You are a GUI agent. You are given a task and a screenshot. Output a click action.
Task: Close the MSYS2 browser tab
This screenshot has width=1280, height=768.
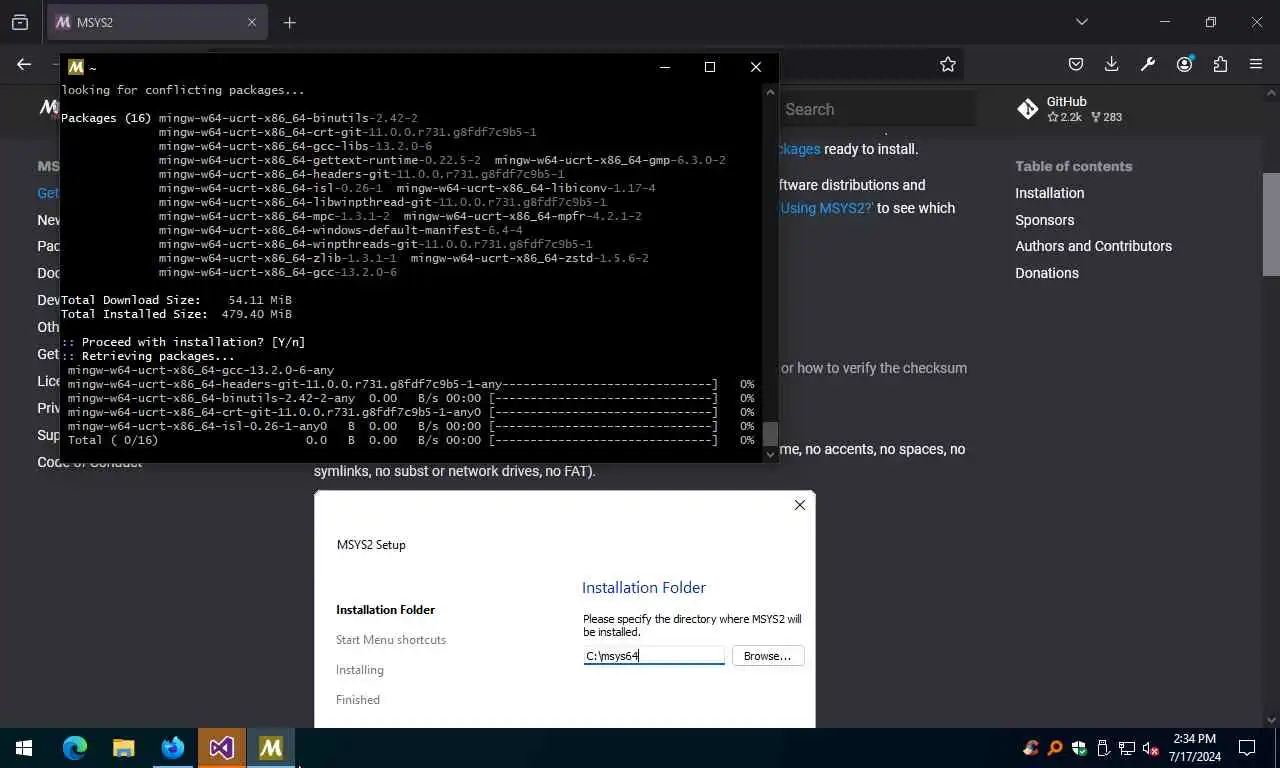click(252, 22)
